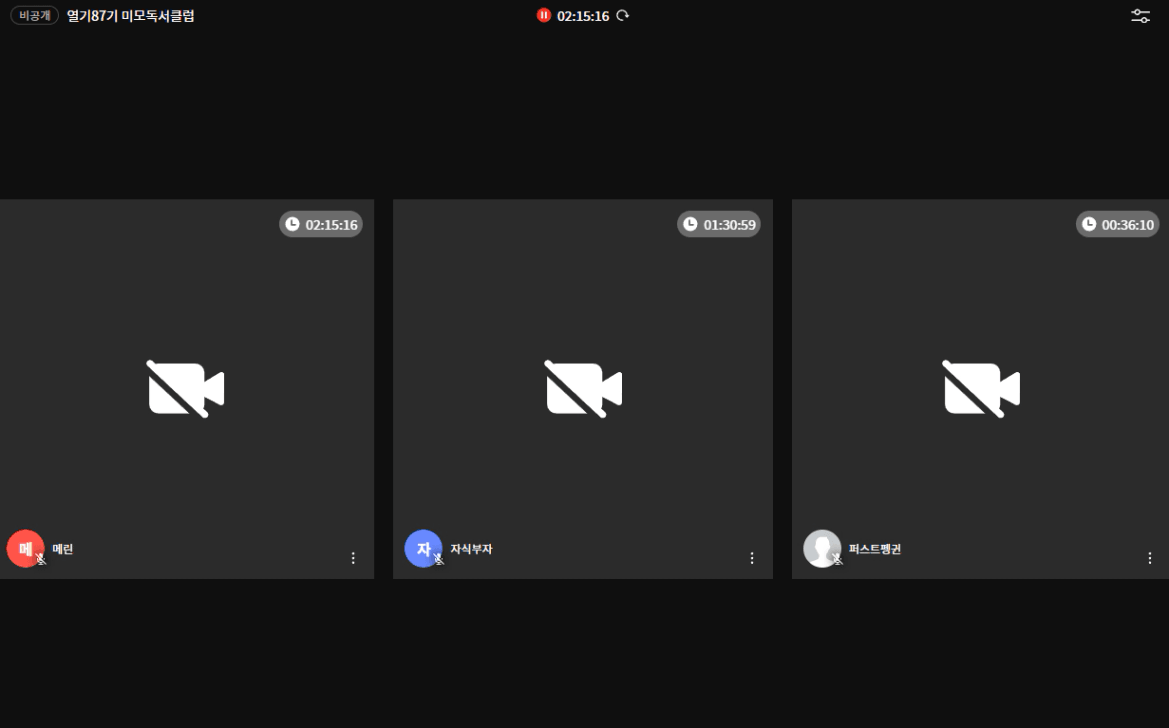Click 자식부자's blue profile avatar

coord(422,548)
